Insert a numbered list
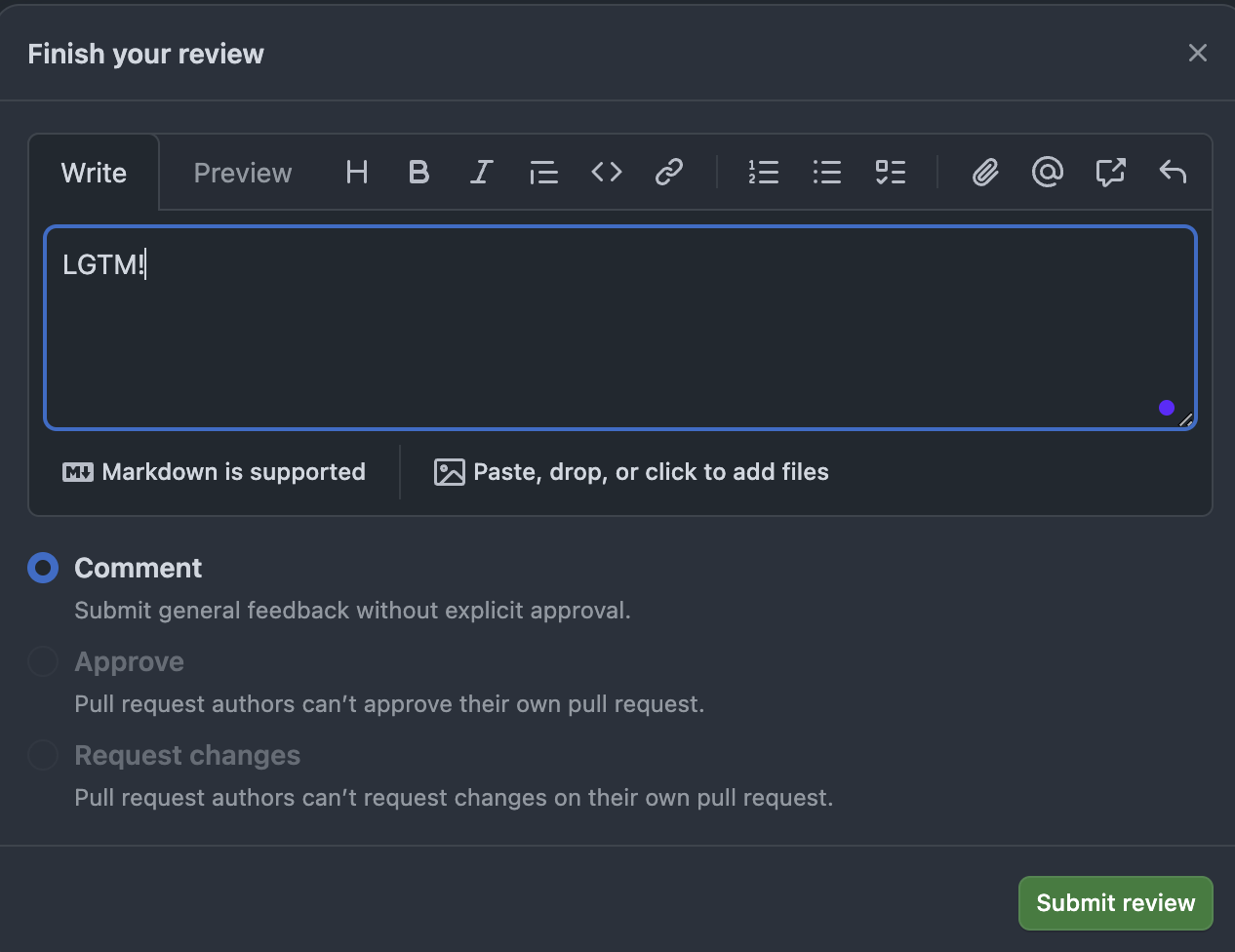The width and height of the screenshot is (1235, 952). [764, 173]
